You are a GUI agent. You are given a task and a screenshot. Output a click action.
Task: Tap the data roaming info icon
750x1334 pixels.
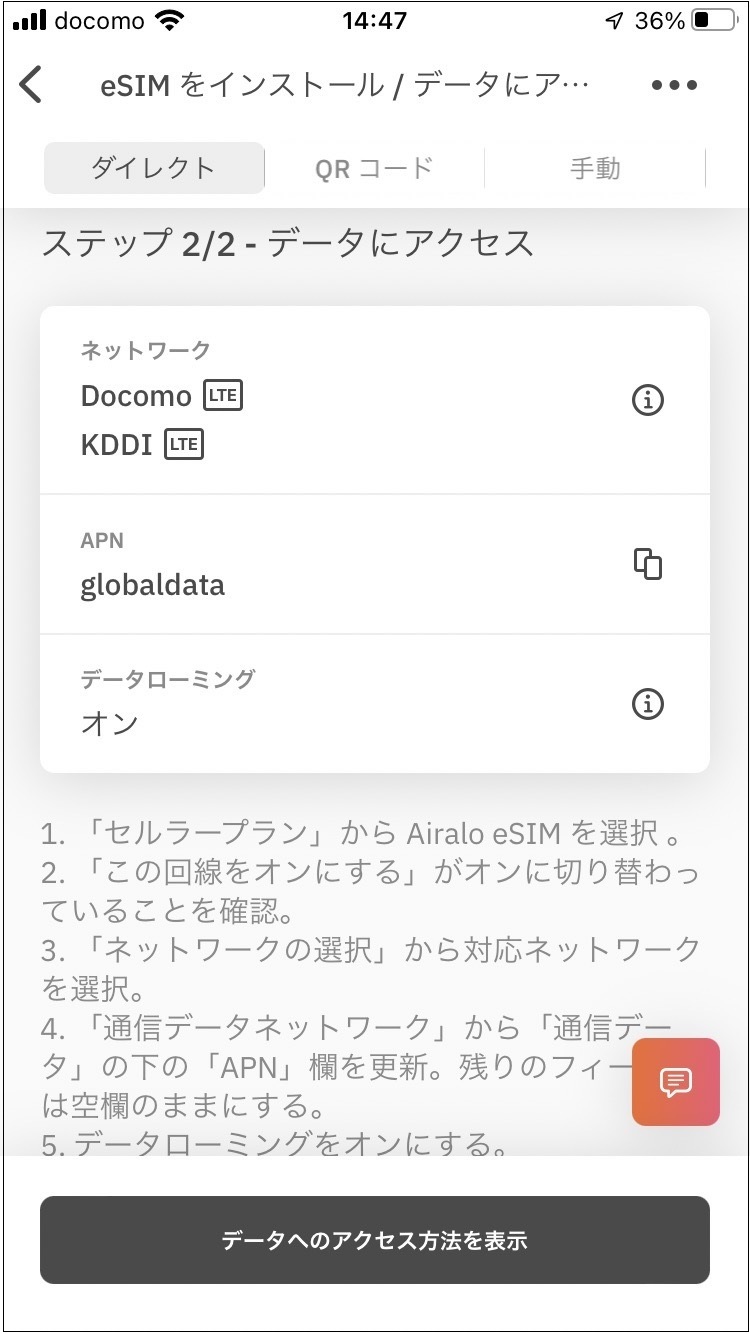(648, 704)
